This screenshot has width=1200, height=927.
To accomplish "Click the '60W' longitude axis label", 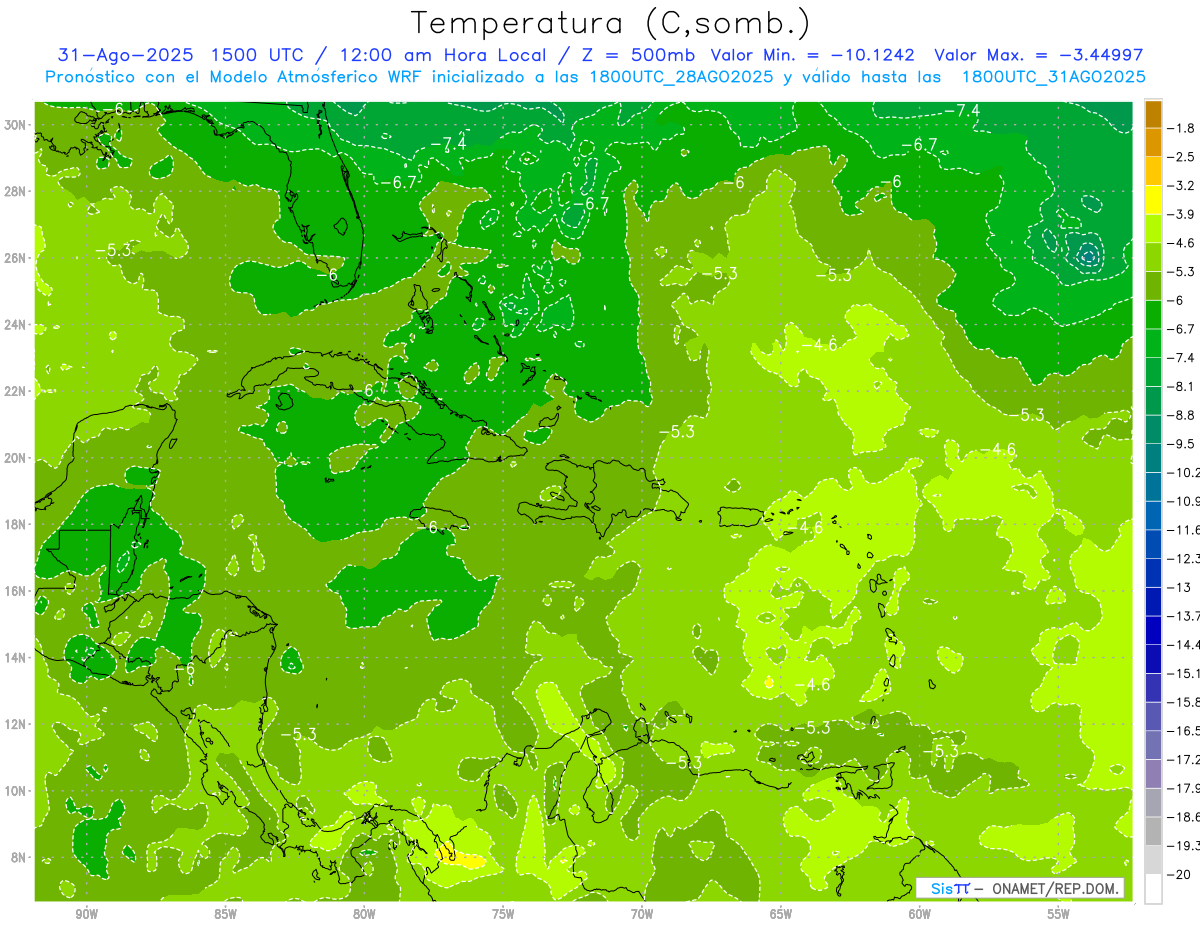I will 920,914.
